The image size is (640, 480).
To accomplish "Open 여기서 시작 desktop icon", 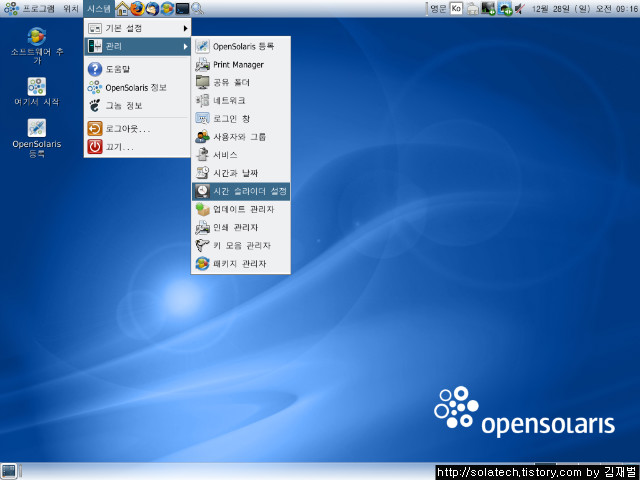I will [37, 92].
